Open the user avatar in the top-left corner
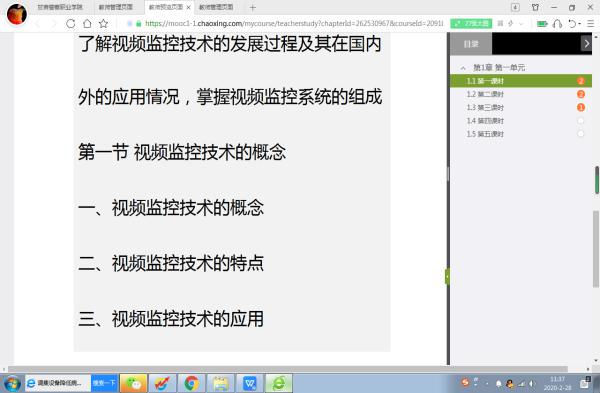 pyautogui.click(x=16, y=14)
